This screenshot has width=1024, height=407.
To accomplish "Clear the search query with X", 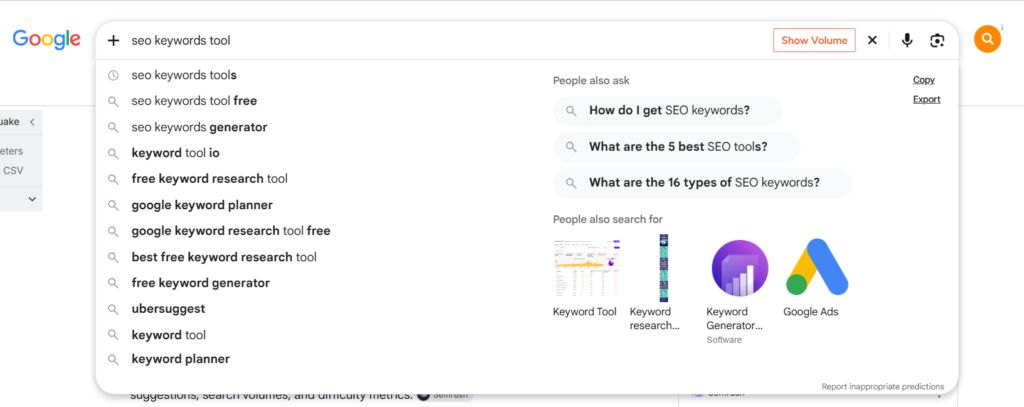I will [x=872, y=41].
